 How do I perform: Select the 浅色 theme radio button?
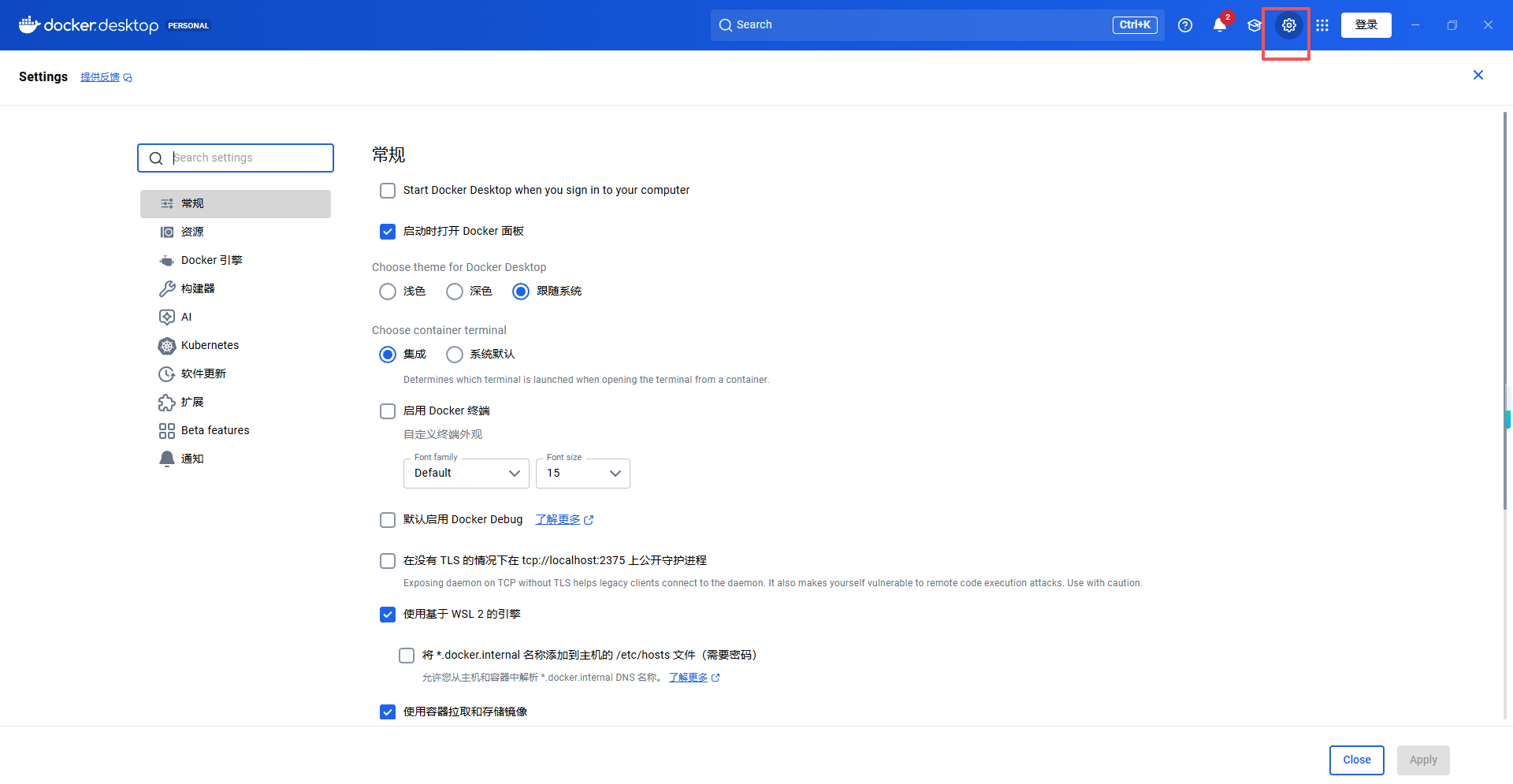tap(388, 292)
